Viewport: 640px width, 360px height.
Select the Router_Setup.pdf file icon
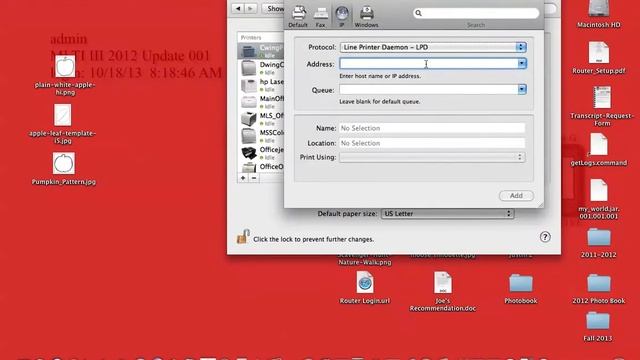(x=599, y=53)
